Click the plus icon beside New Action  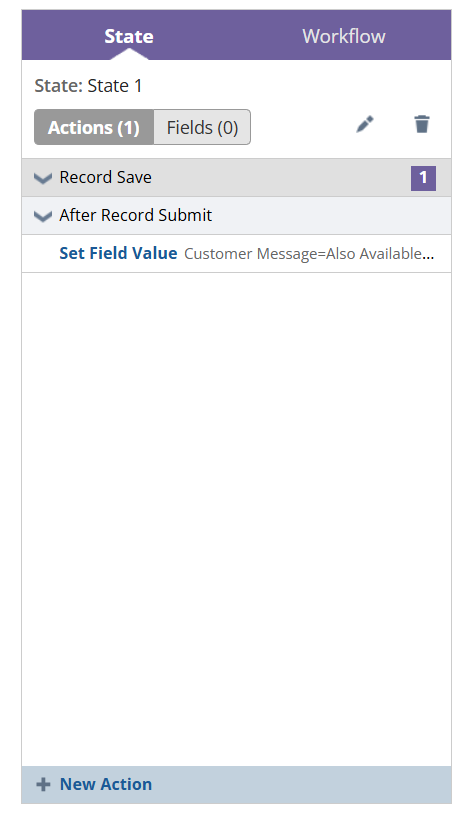43,784
